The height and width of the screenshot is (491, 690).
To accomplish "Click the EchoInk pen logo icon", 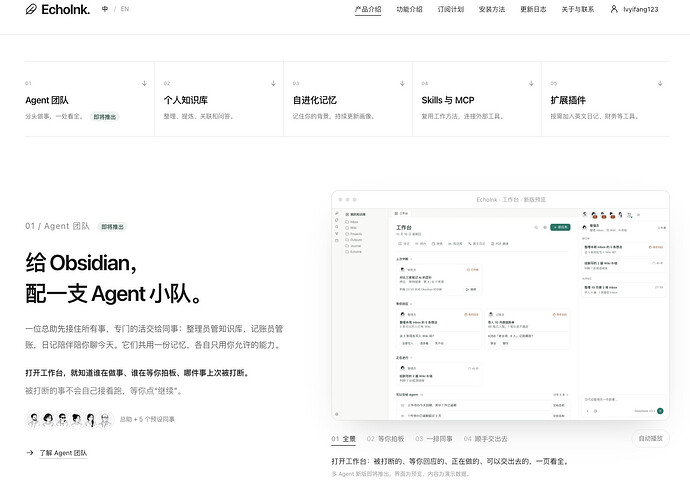I will pos(31,9).
